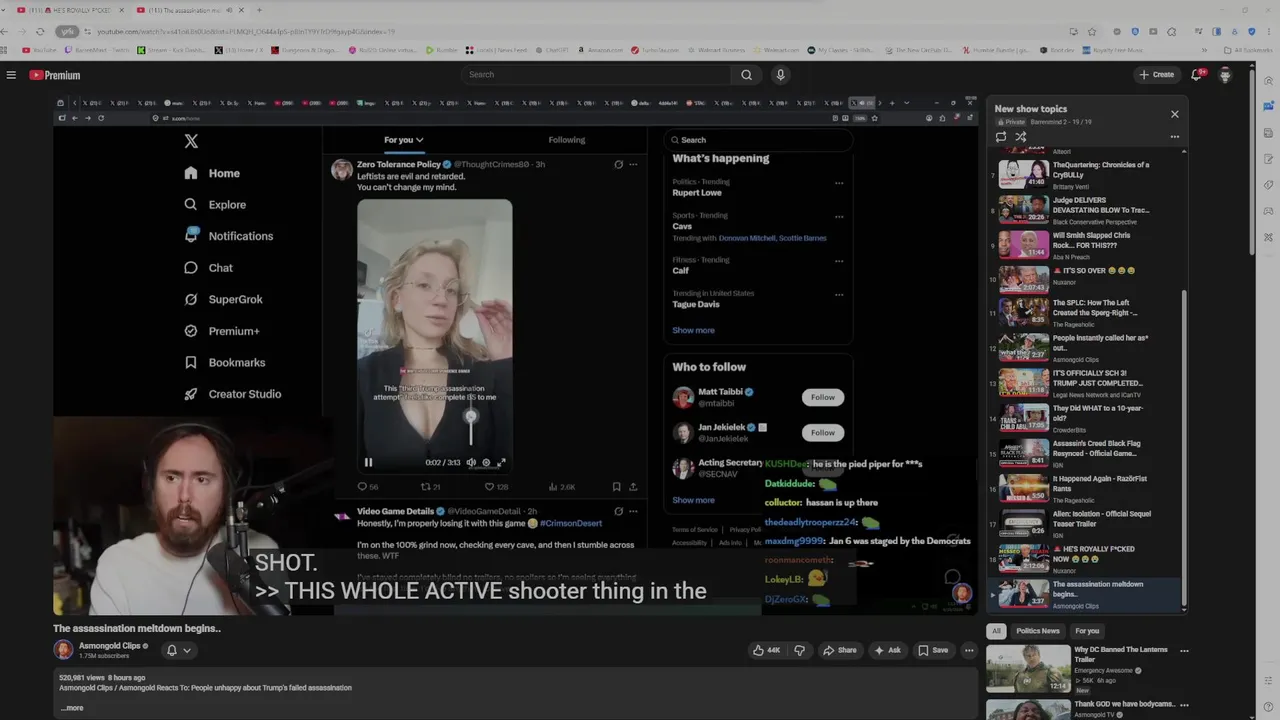Go to YouTube Premium home logo
This screenshot has height=720, width=1280.
tap(55, 75)
